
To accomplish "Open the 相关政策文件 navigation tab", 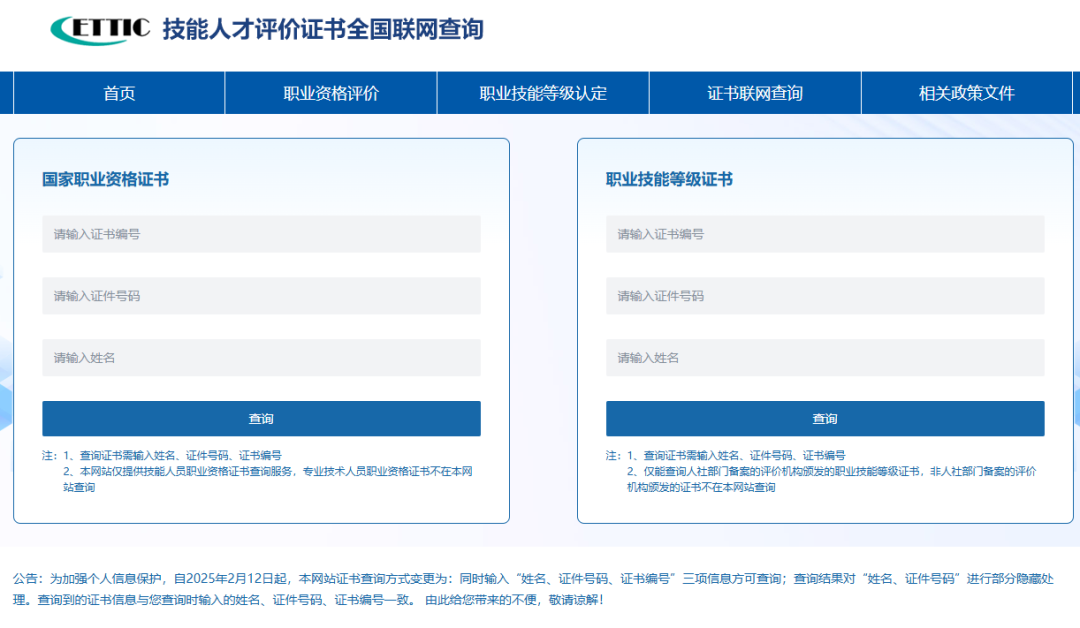I will click(966, 93).
